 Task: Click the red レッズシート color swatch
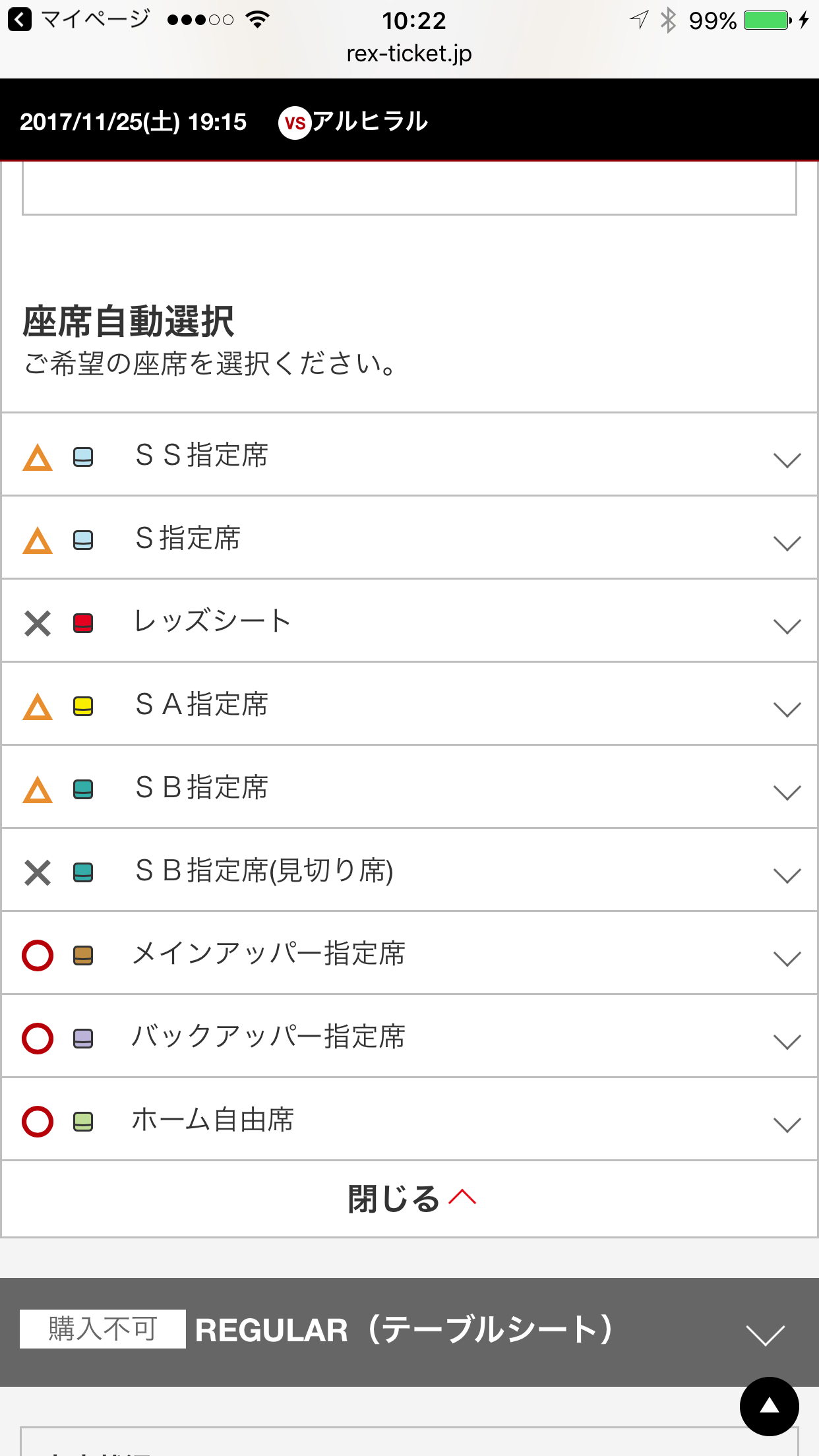83,623
